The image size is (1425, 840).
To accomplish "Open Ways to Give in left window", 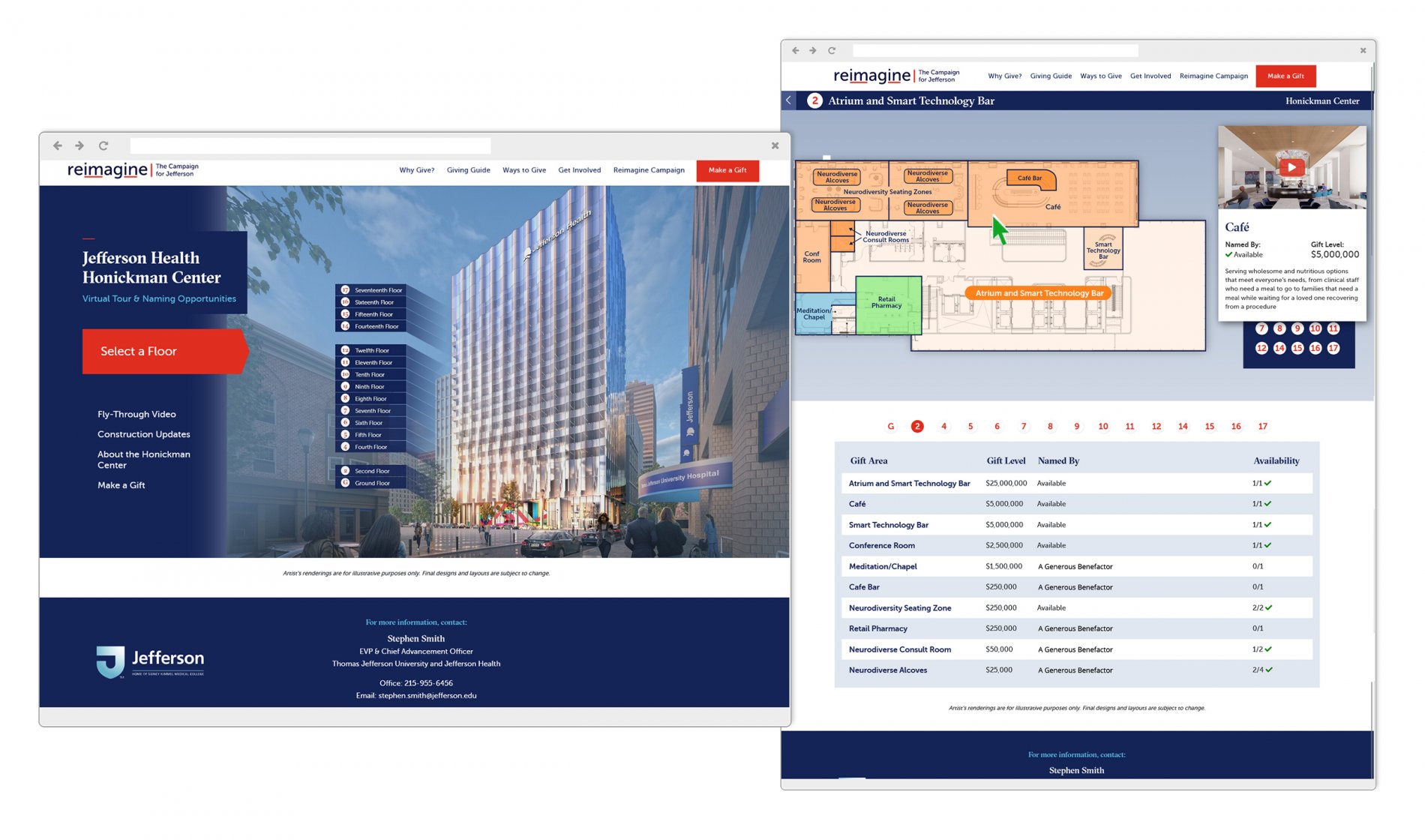I will [524, 170].
